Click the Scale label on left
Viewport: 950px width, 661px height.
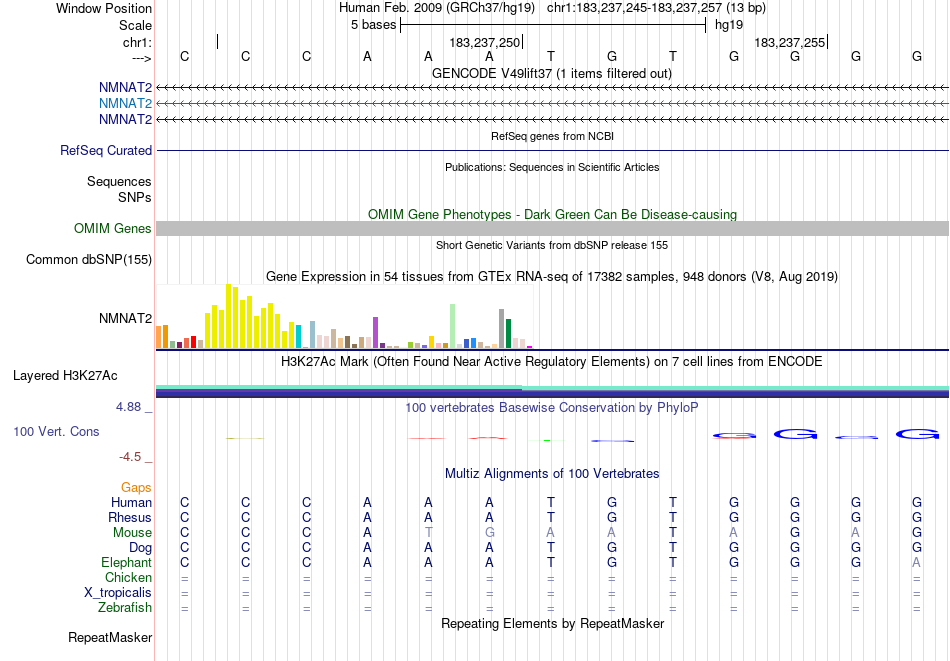click(136, 25)
